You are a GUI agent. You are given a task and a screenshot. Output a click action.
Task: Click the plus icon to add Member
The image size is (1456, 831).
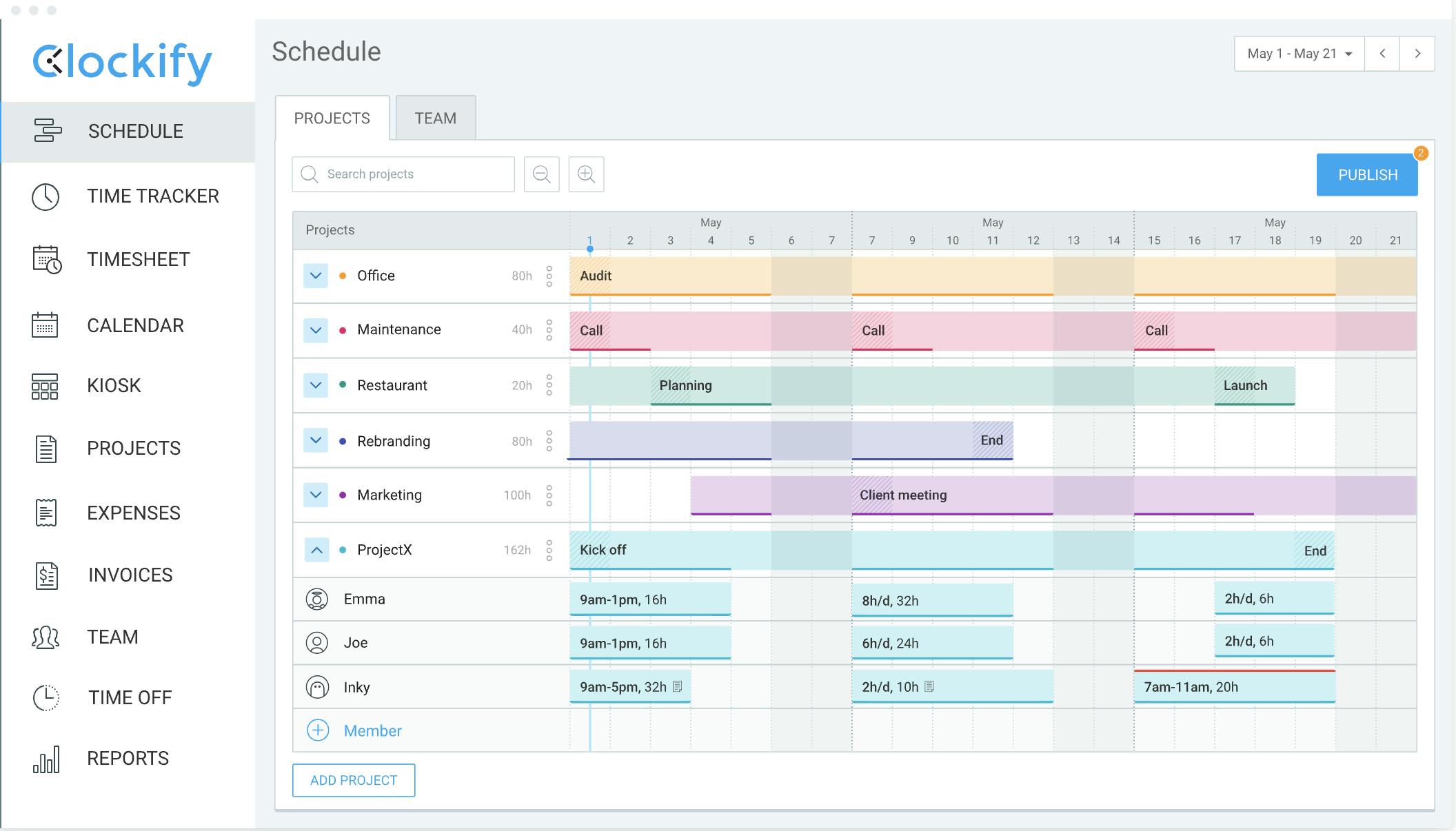(x=318, y=730)
